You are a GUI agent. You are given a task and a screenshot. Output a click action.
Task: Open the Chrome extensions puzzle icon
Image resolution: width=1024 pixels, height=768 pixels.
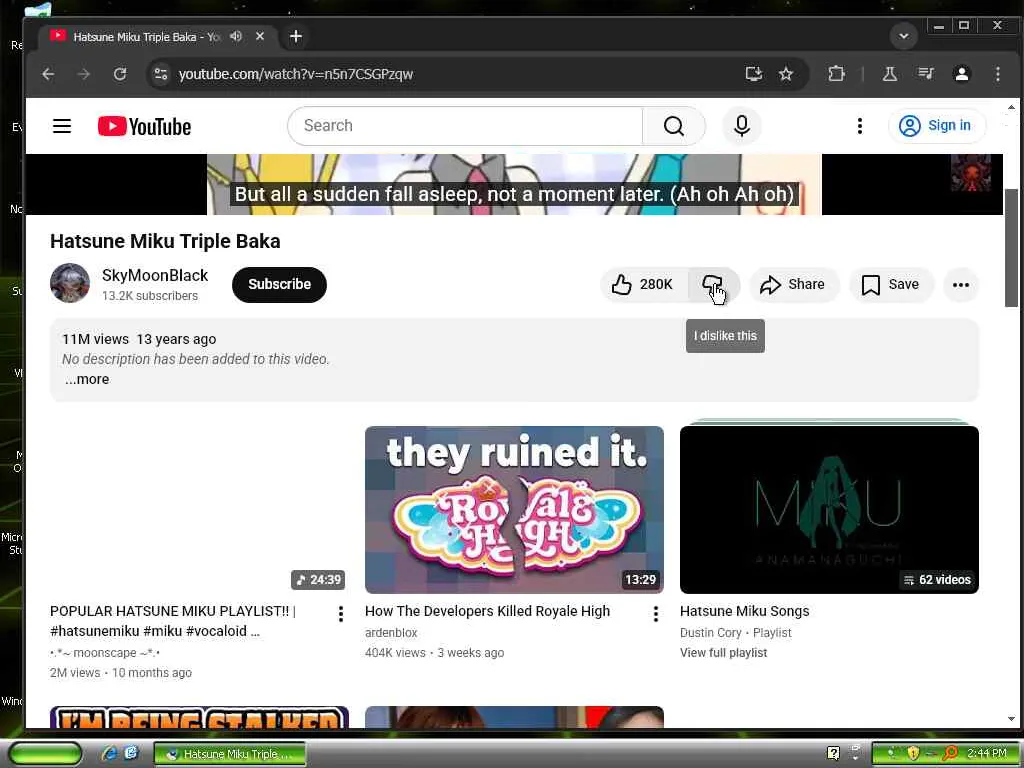pos(836,74)
